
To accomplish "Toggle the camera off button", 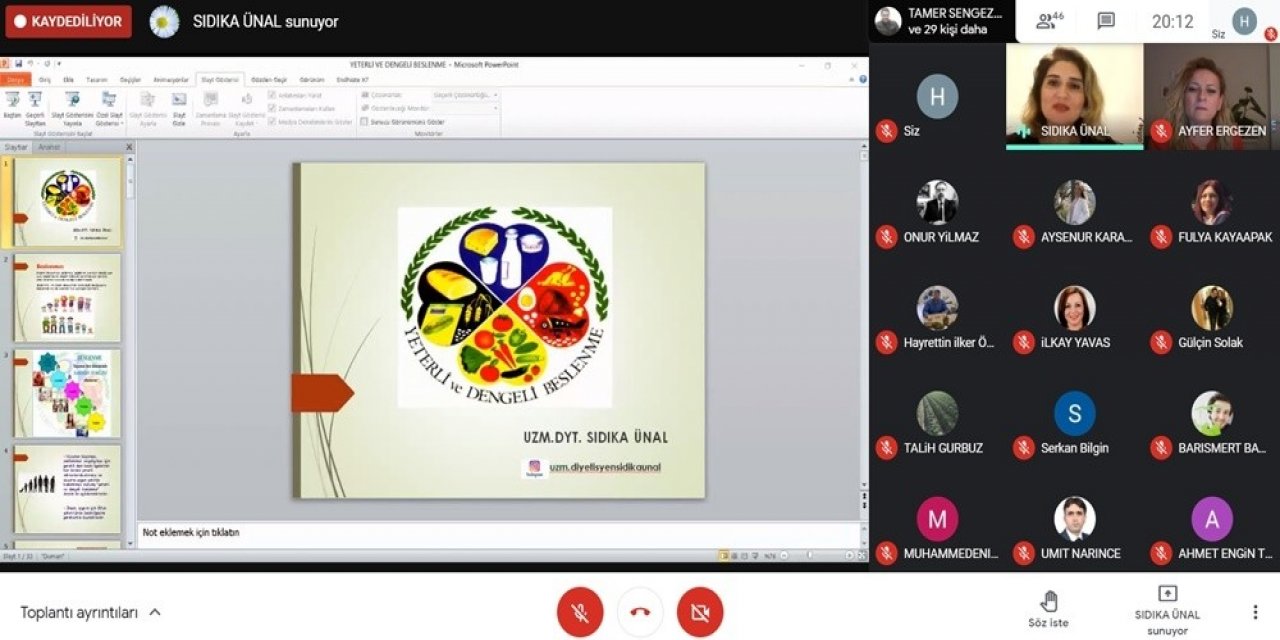I will tap(700, 612).
